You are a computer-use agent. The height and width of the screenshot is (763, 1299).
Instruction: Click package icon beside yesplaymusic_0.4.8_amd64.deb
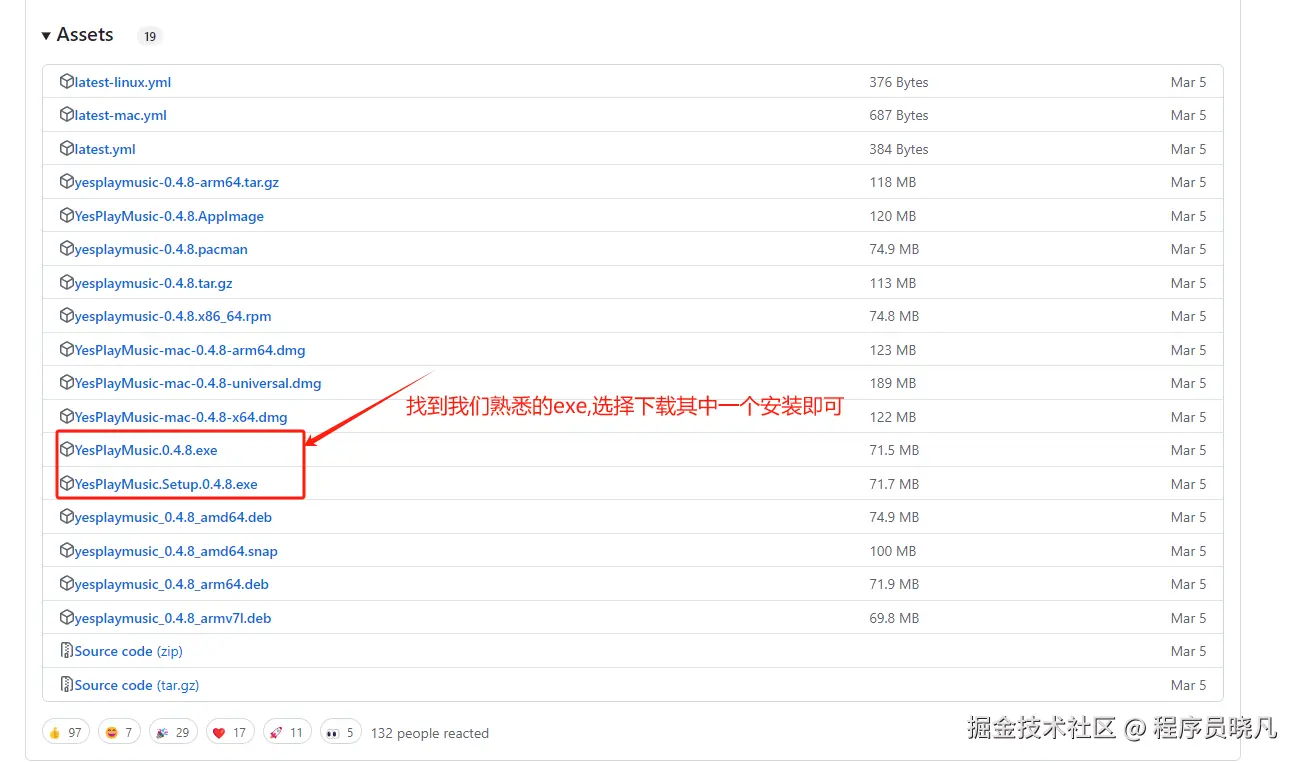[67, 517]
